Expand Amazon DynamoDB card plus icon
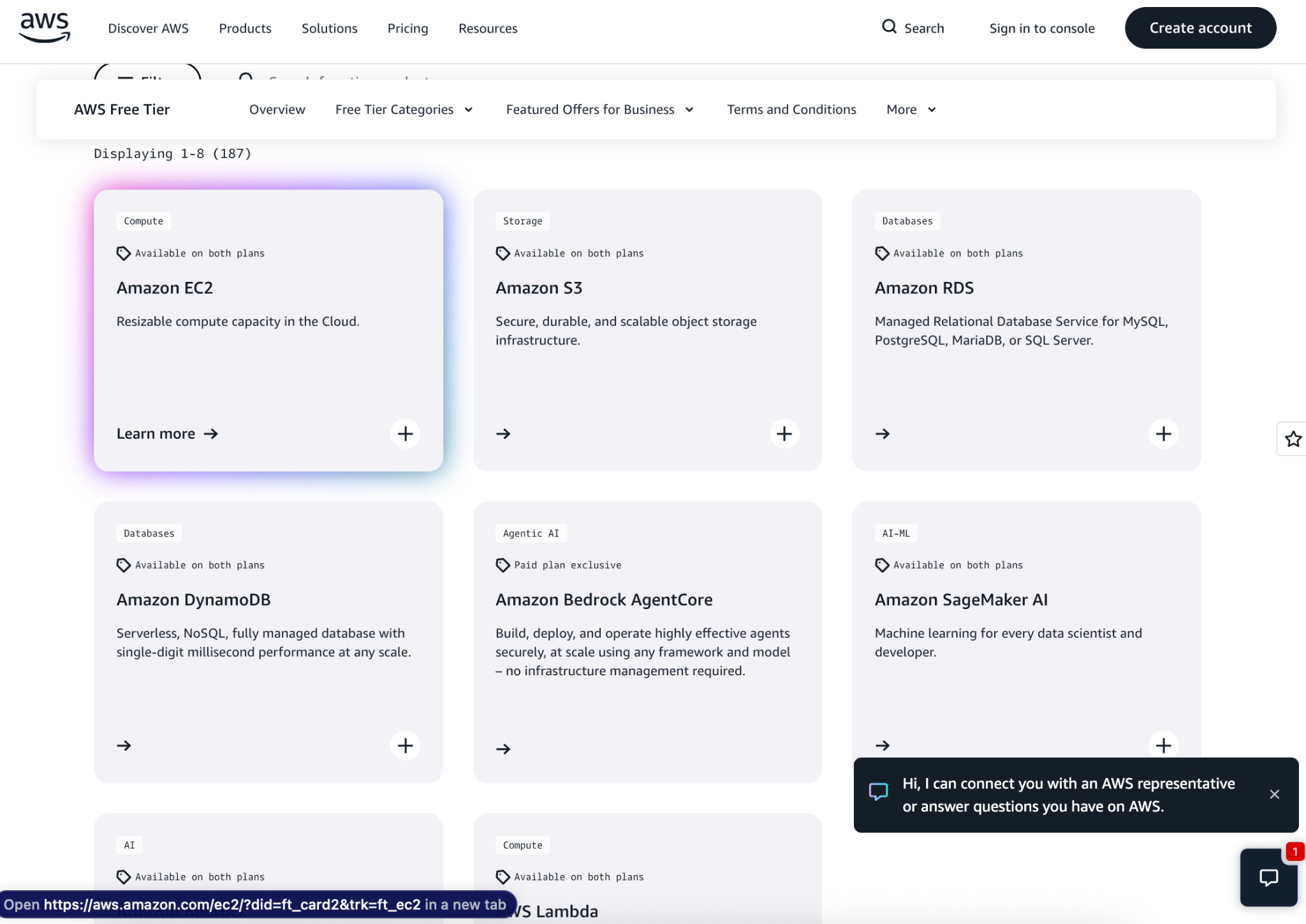 [x=405, y=745]
